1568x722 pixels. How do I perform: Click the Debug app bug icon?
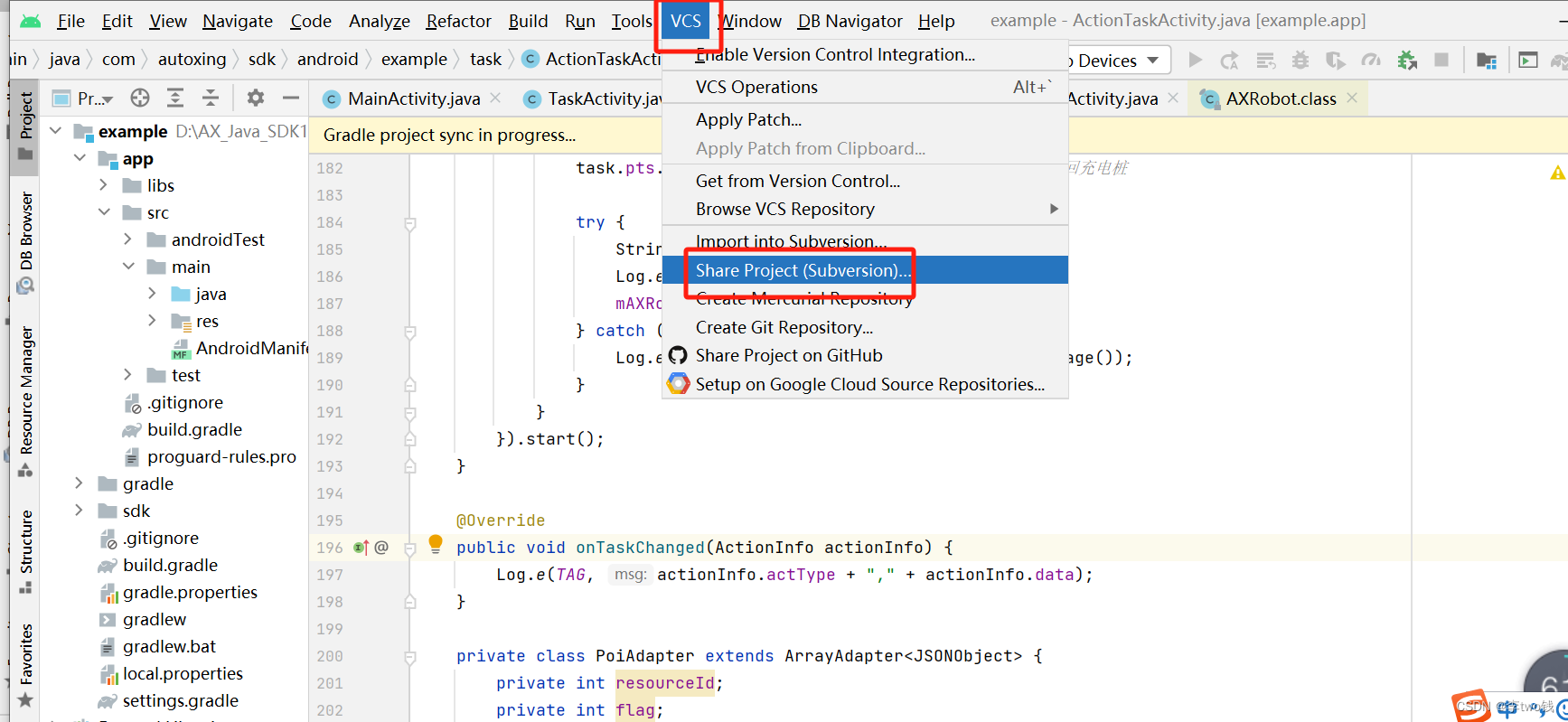point(1300,61)
